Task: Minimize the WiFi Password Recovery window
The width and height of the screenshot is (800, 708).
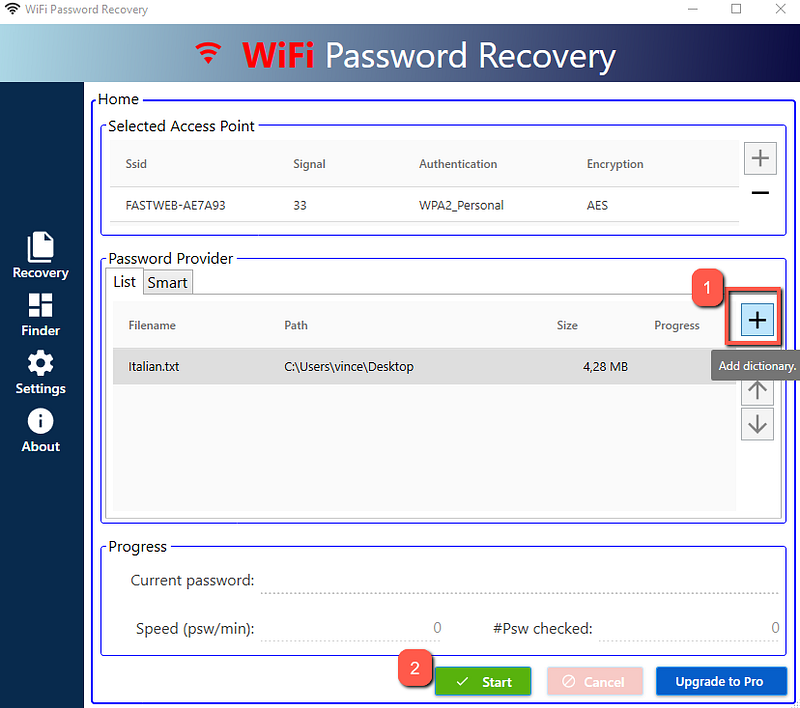Action: (x=692, y=9)
